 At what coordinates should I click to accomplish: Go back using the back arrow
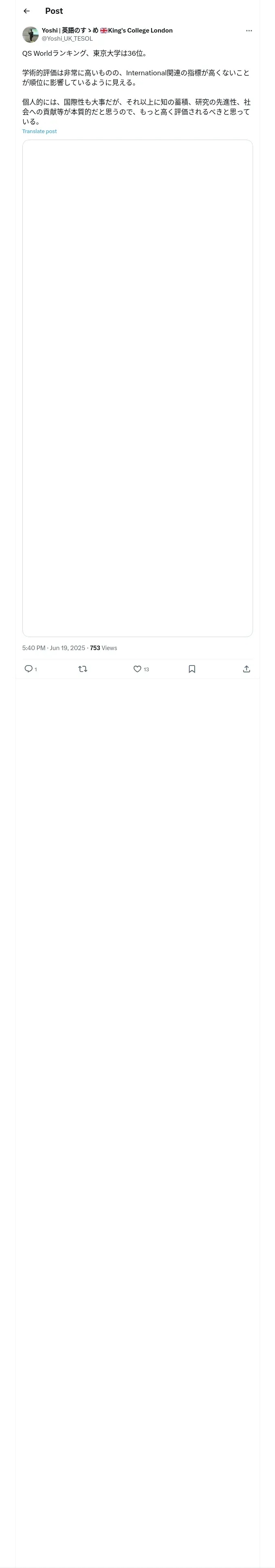click(26, 11)
